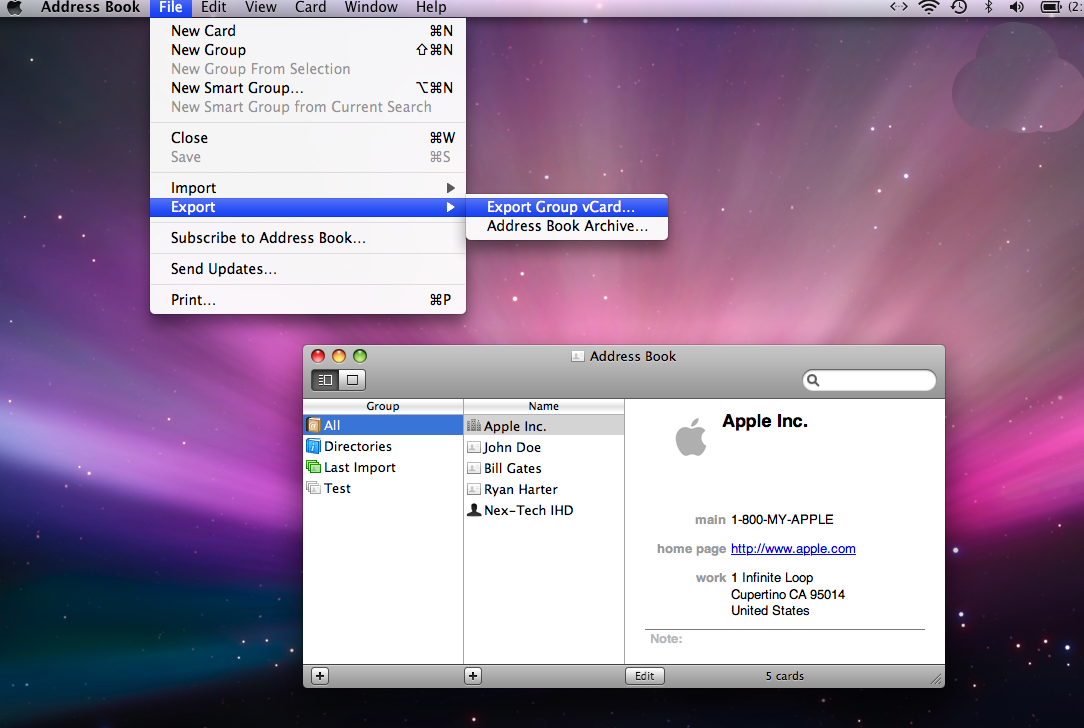This screenshot has width=1084, height=728.
Task: Click the Nex-Tech IHD person icon
Action: point(474,510)
